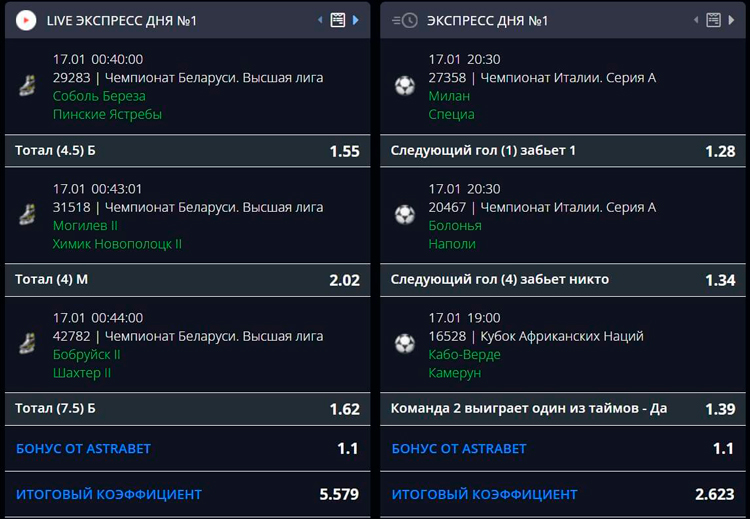Click the red LIVE play icon
Image resolution: width=750 pixels, height=519 pixels.
point(26,21)
